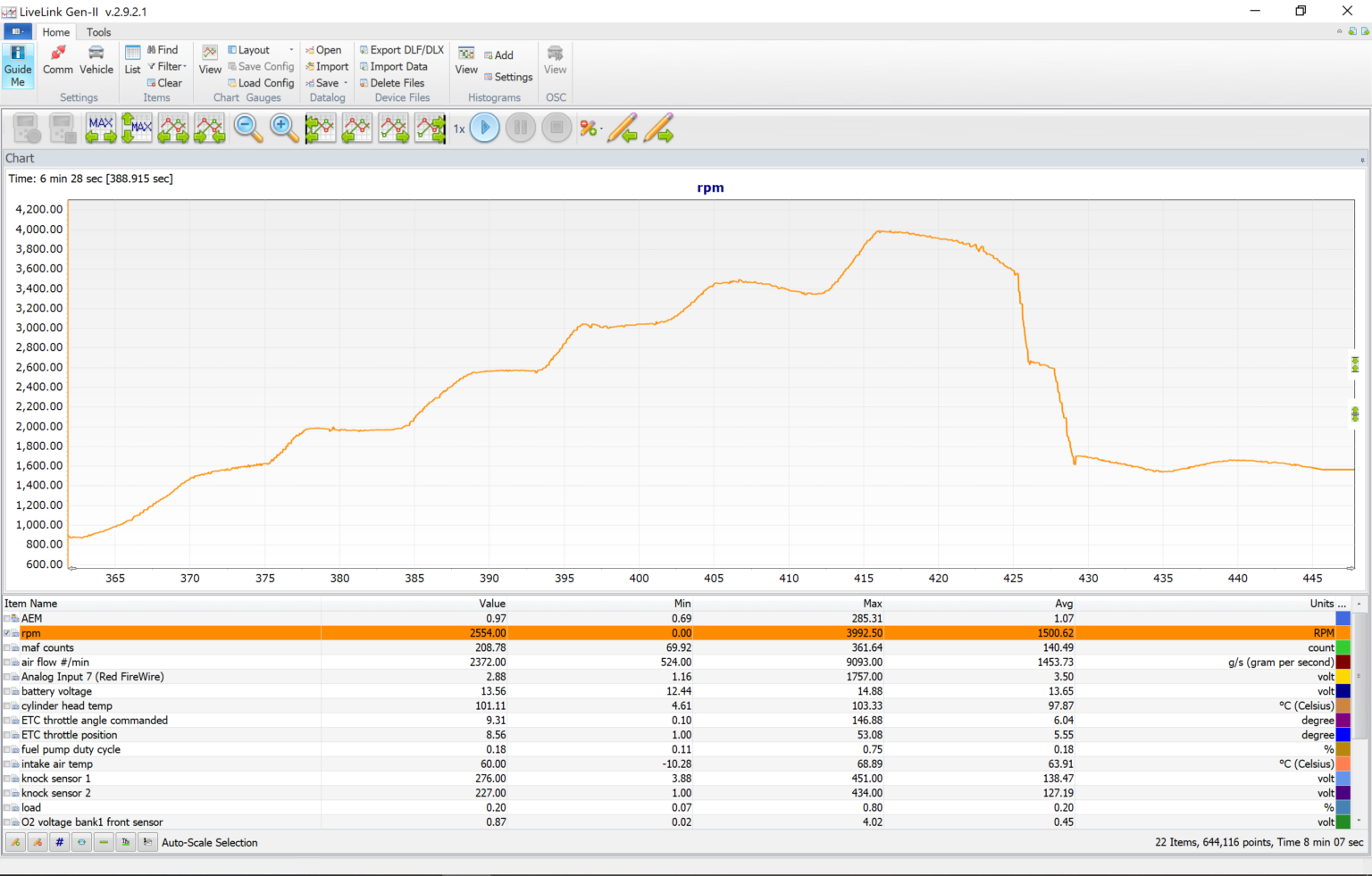Switch to the Tools tab

[x=98, y=32]
